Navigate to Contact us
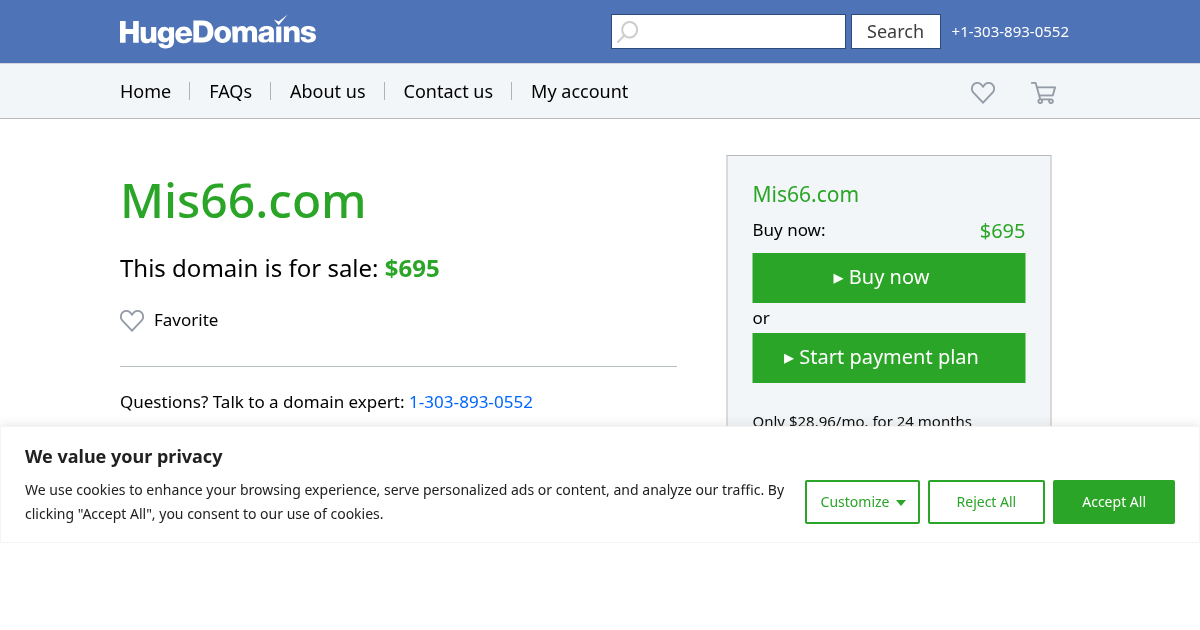 tap(448, 91)
